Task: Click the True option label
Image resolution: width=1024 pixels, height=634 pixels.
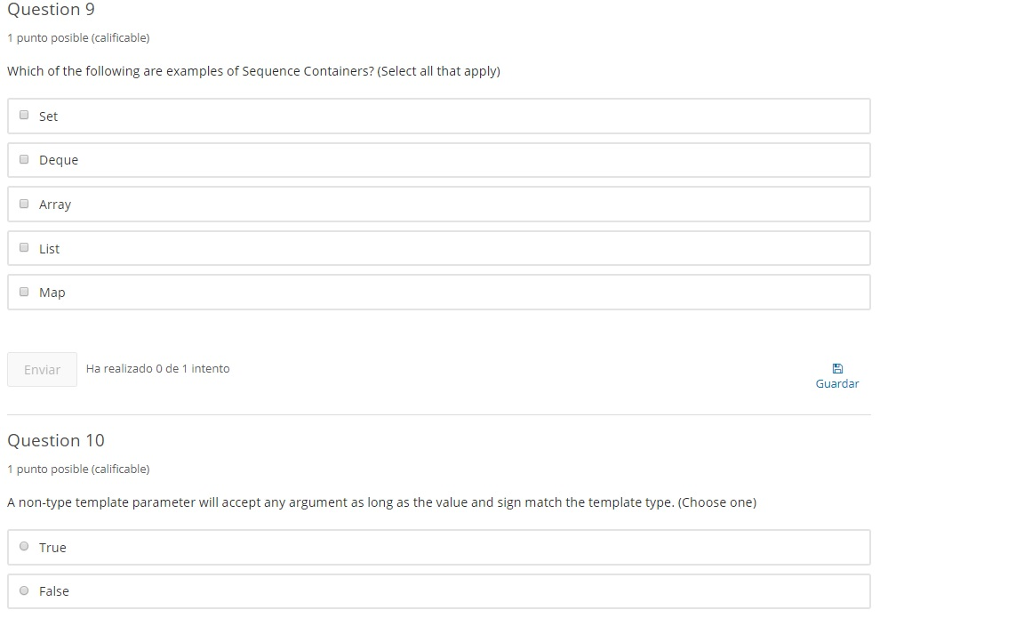Action: [53, 548]
